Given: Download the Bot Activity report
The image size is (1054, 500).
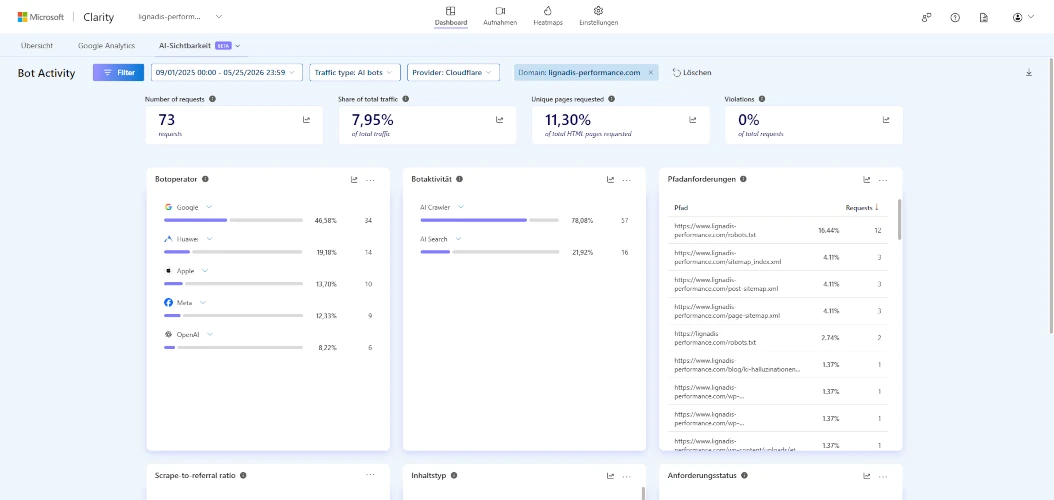Looking at the screenshot, I should [x=1028, y=73].
